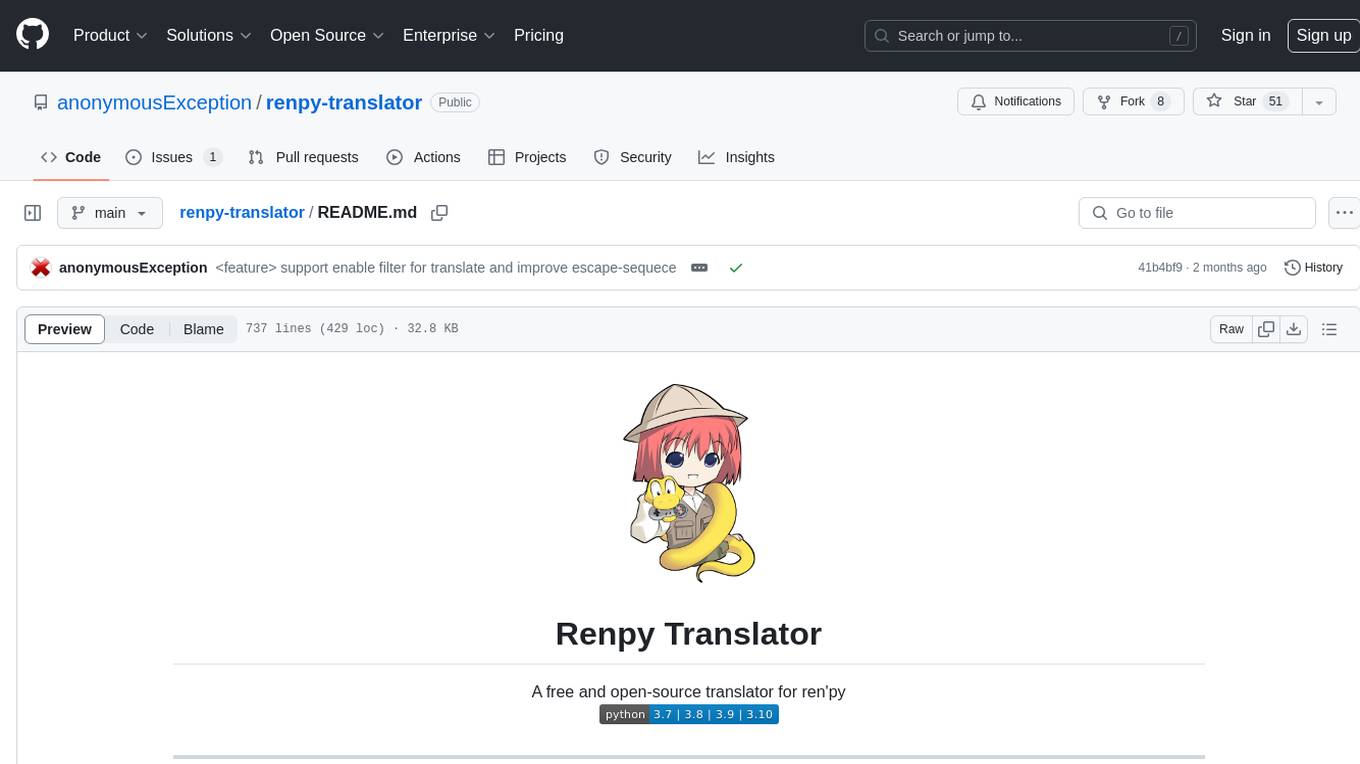Click the commit author avatar
1360x764 pixels.
tap(41, 268)
